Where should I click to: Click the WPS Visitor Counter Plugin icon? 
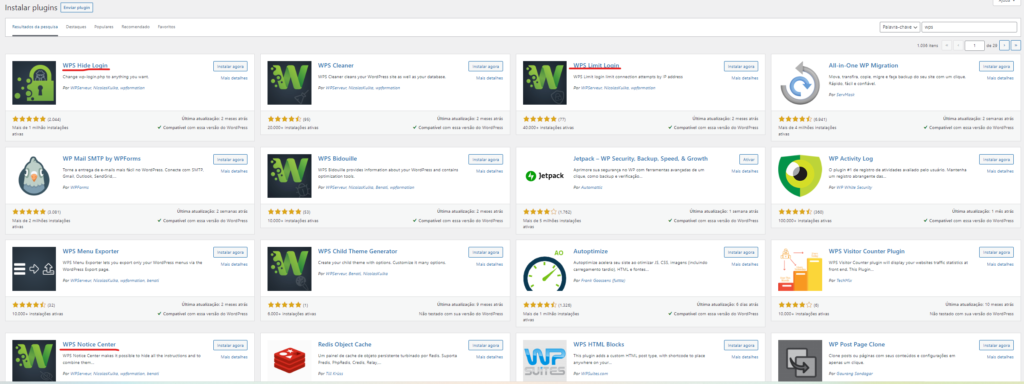800,269
